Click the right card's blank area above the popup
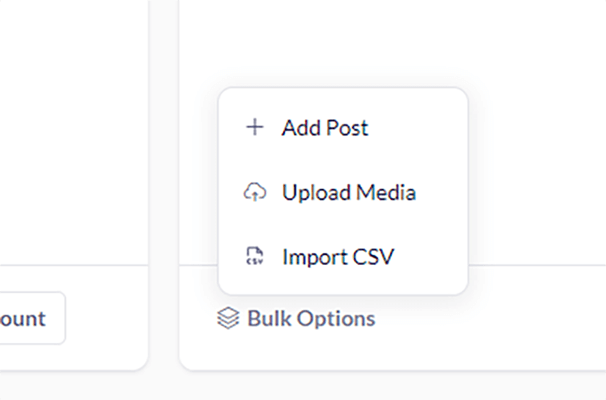 (390, 40)
